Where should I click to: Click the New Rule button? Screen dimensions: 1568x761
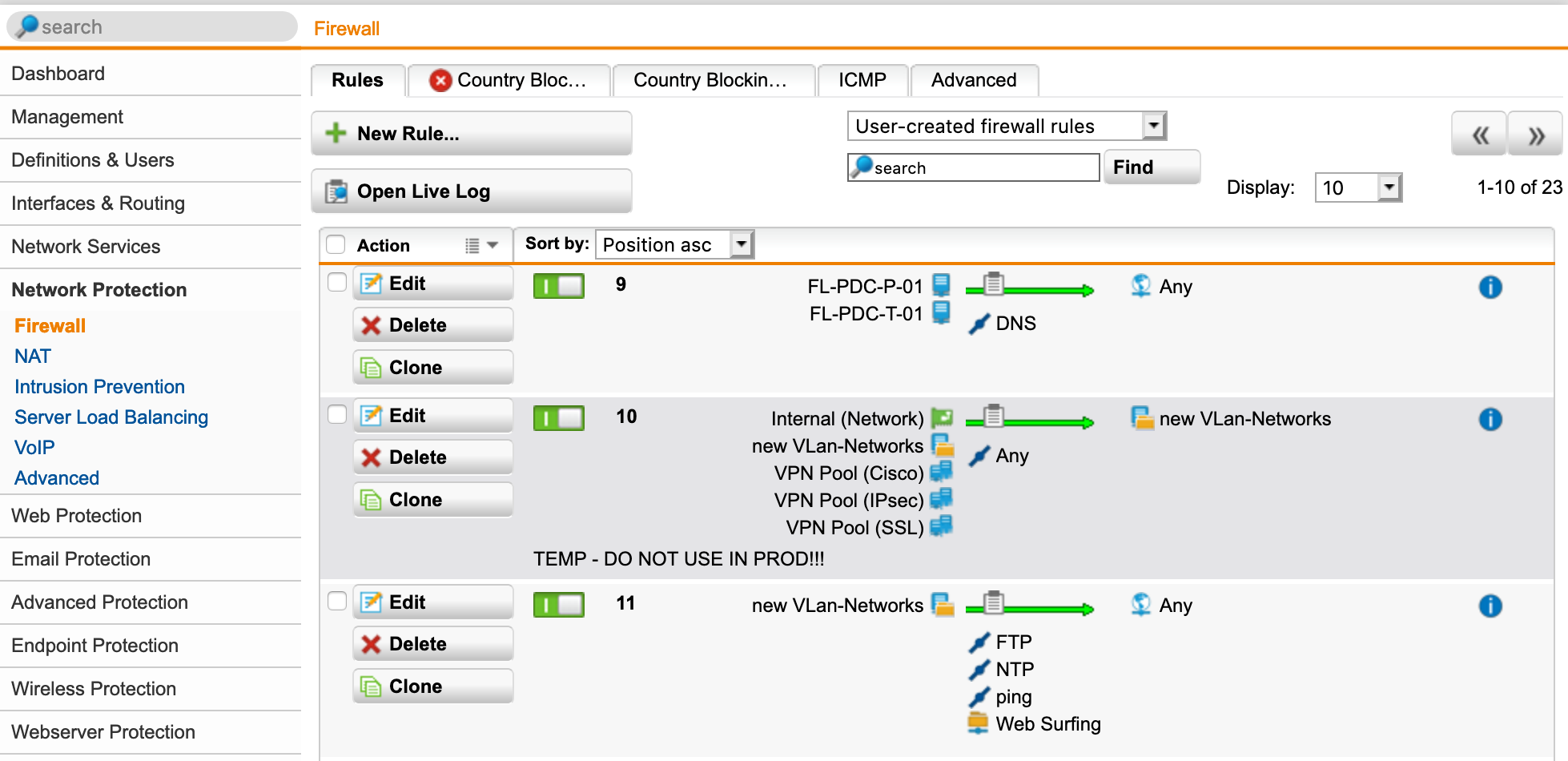[x=471, y=134]
